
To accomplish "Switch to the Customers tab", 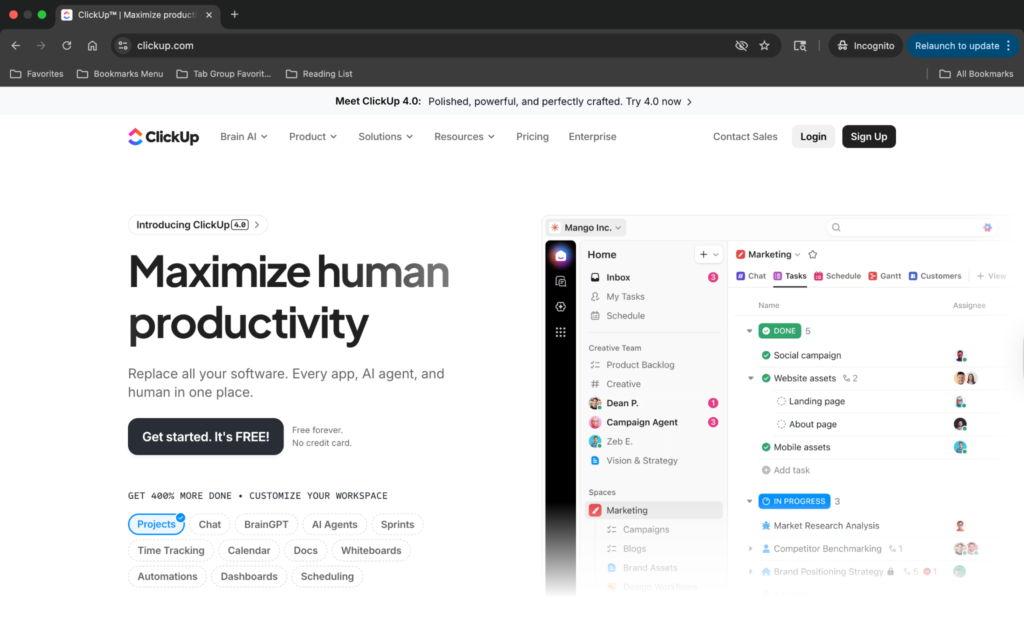I will click(935, 276).
